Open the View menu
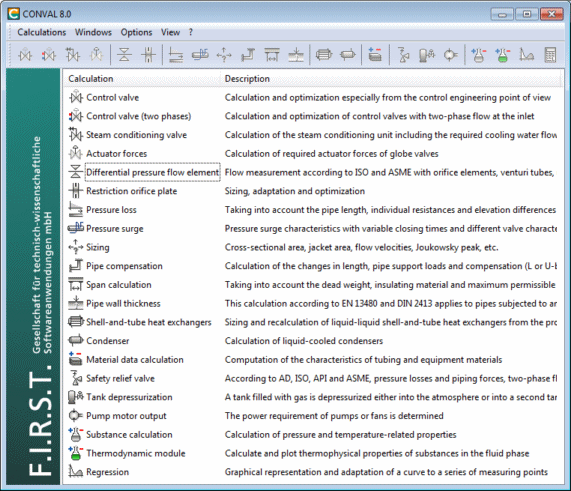This screenshot has width=571, height=491. (x=170, y=32)
